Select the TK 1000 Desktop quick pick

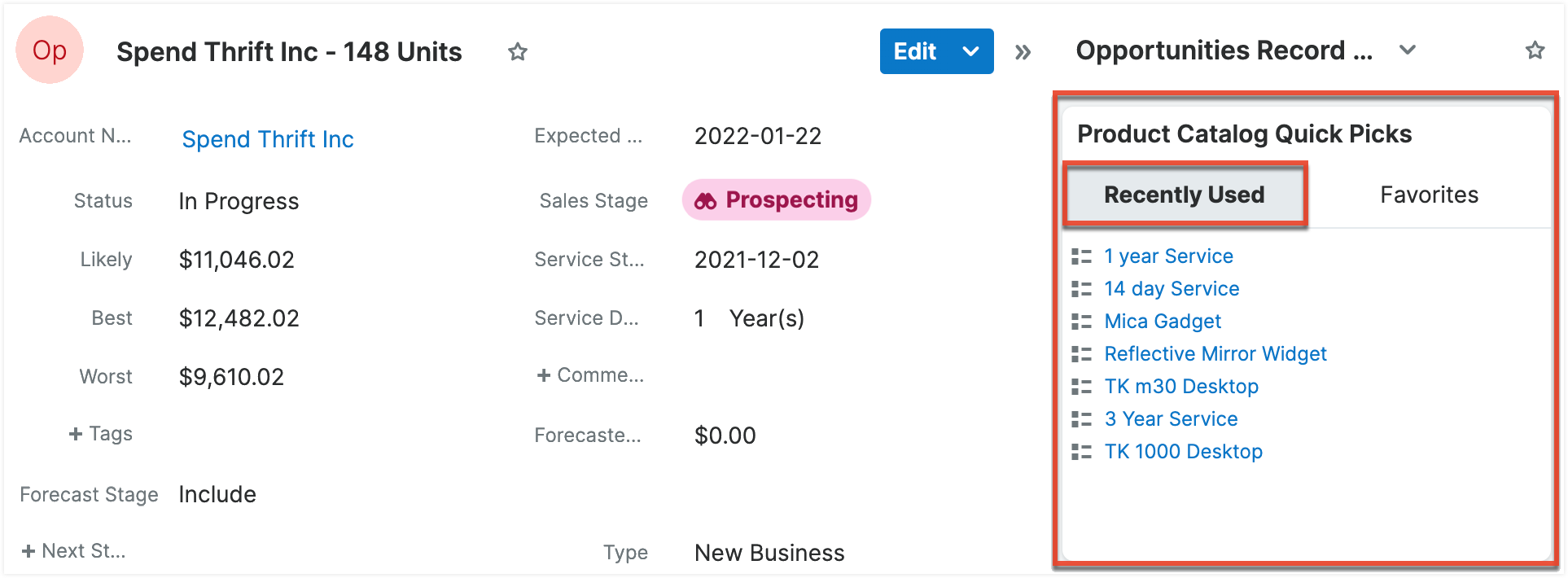1183,452
